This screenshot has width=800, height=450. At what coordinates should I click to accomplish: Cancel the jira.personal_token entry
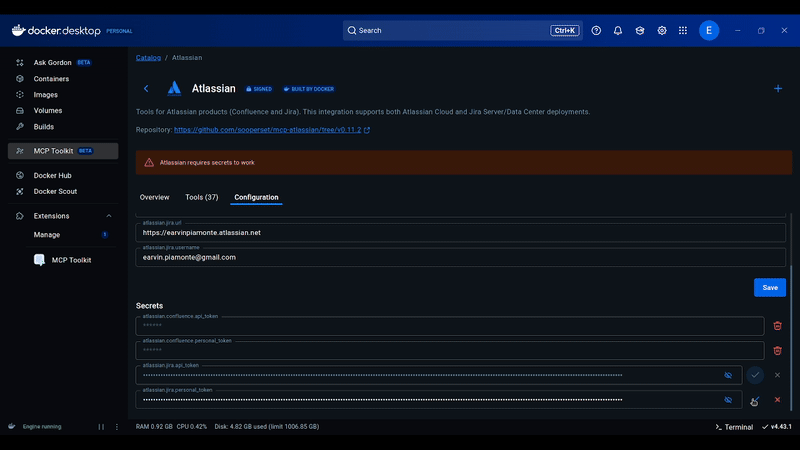pyautogui.click(x=778, y=400)
